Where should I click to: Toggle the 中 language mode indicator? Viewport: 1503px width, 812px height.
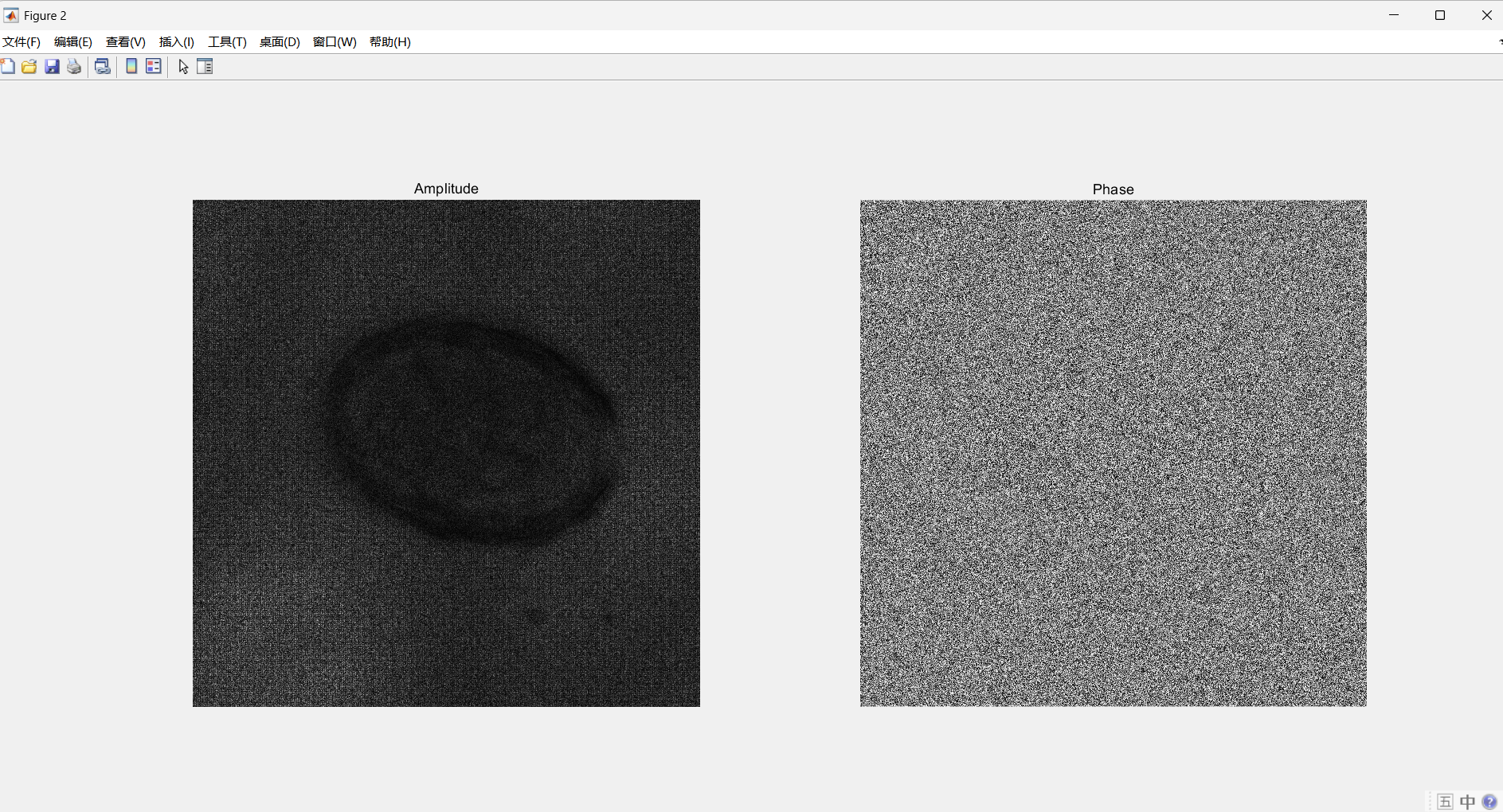[1467, 802]
